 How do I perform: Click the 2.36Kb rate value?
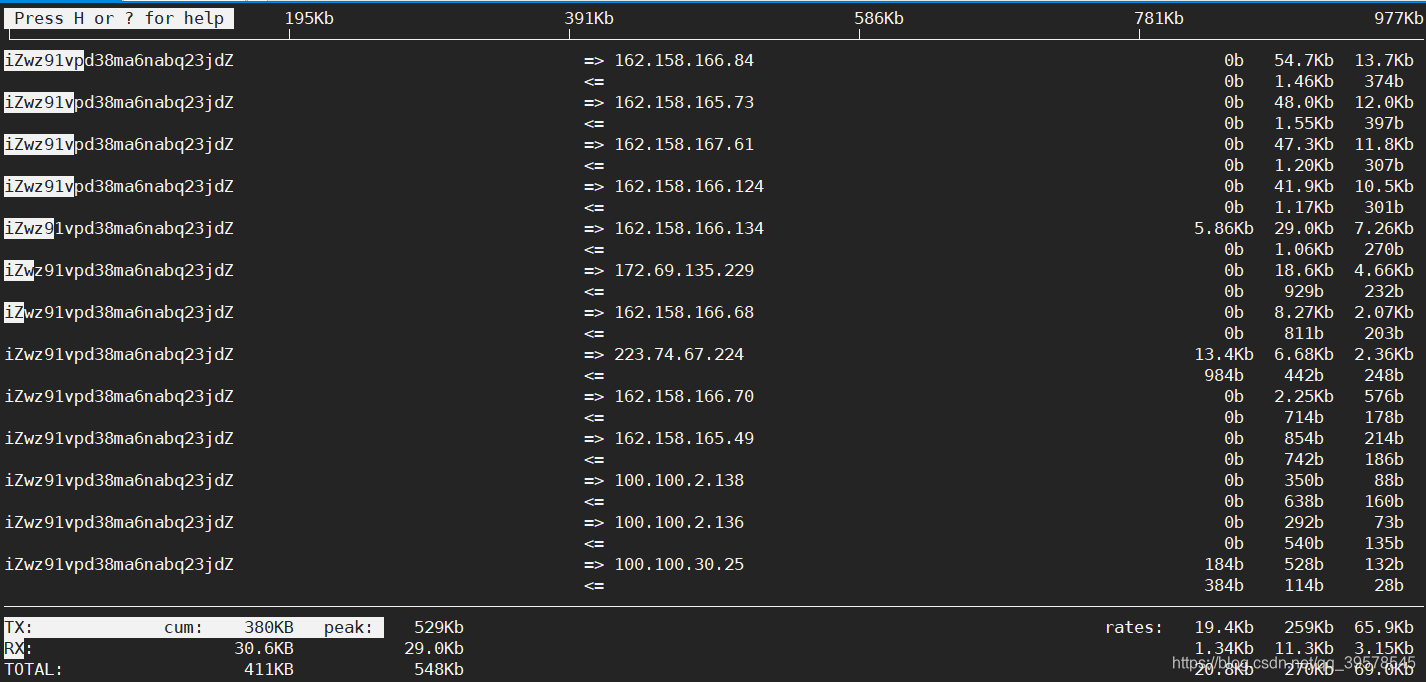click(x=1384, y=355)
